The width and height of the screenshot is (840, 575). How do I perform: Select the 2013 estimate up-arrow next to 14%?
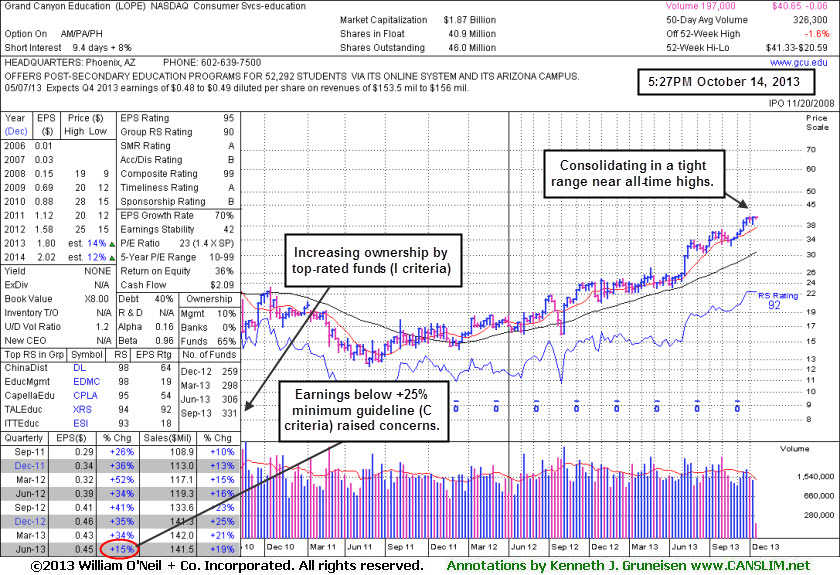coord(111,244)
